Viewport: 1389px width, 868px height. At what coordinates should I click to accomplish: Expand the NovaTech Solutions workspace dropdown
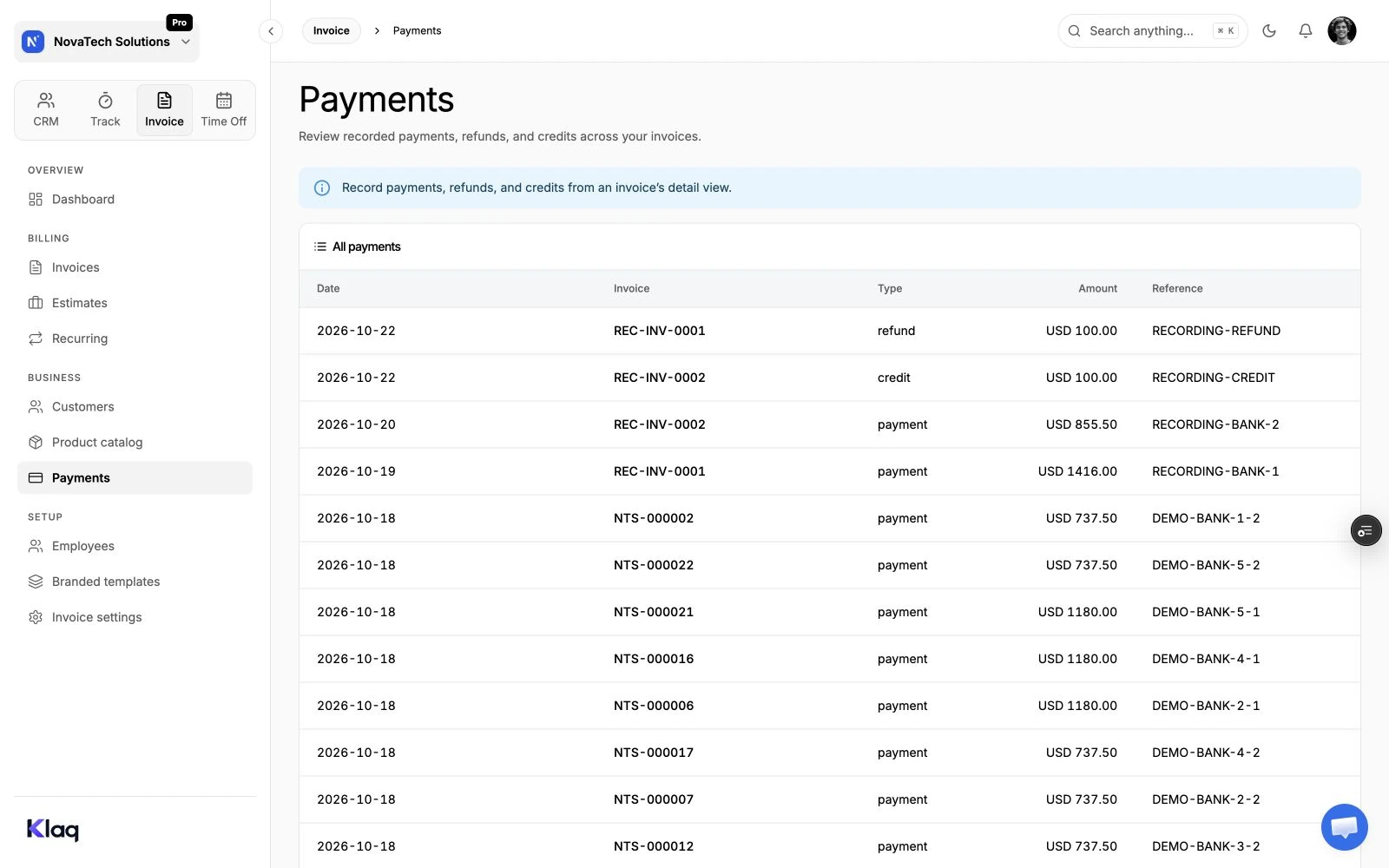tap(107, 42)
